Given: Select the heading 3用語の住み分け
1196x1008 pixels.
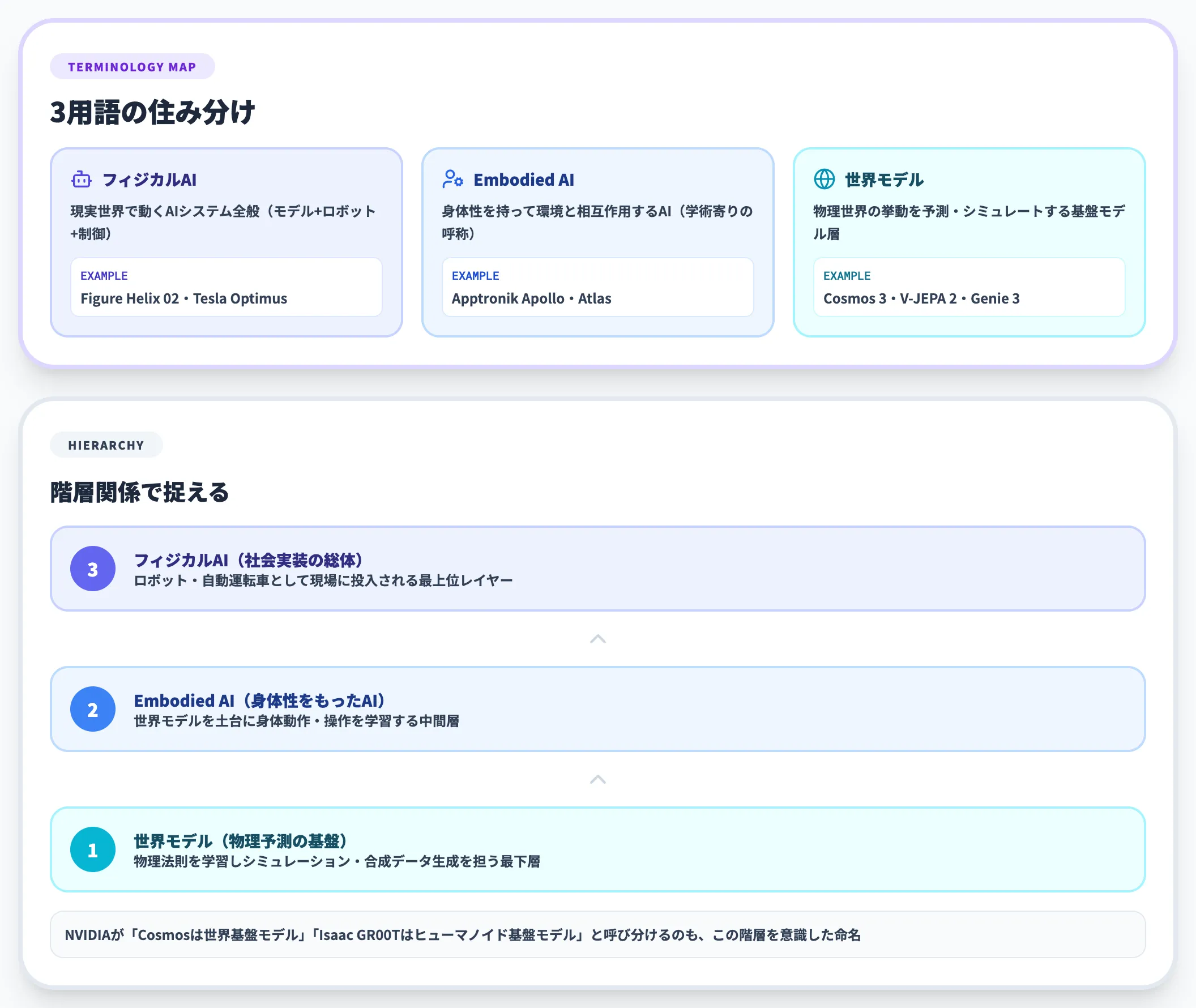Looking at the screenshot, I should click(152, 112).
